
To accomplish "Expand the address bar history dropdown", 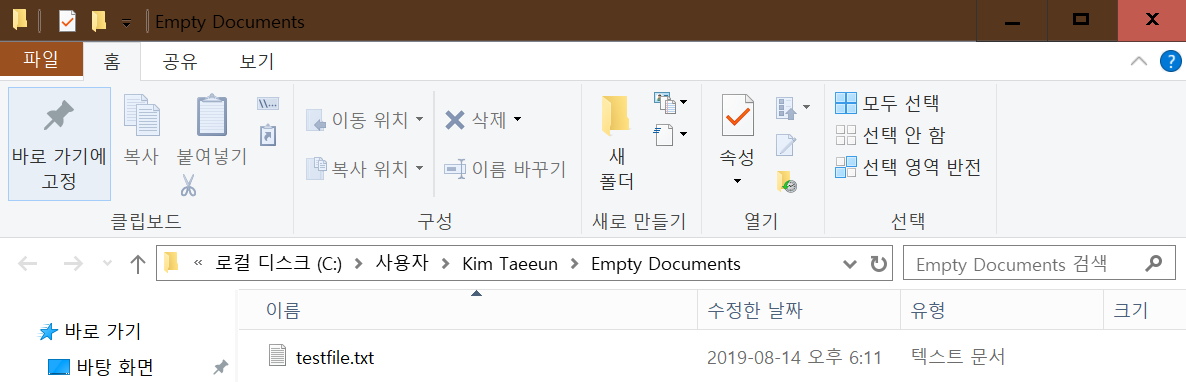I will [x=849, y=264].
